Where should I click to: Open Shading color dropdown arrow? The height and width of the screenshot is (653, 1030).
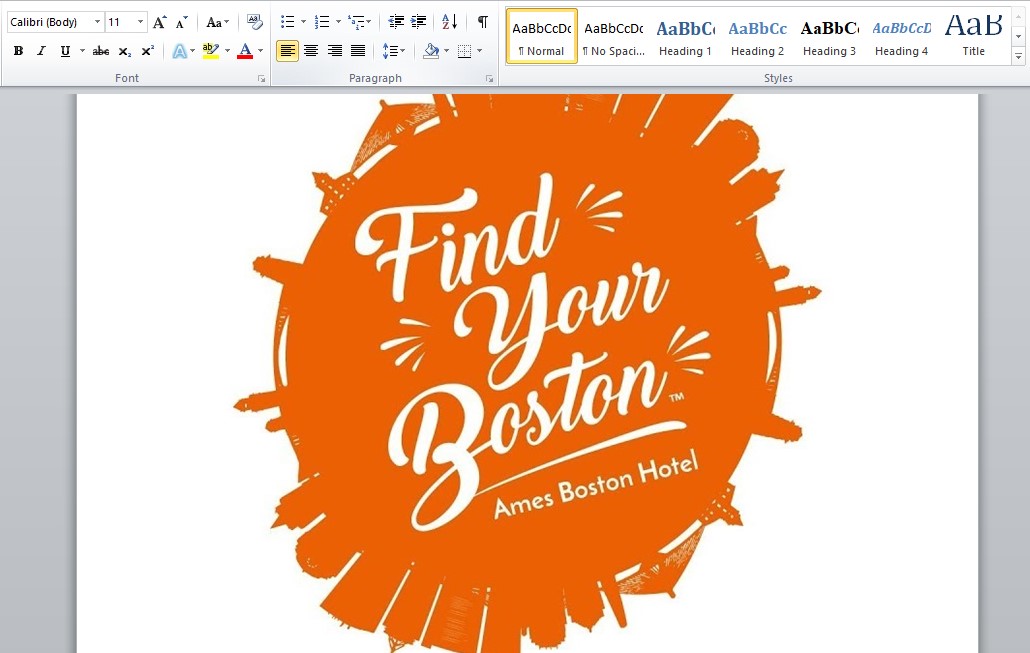(447, 51)
